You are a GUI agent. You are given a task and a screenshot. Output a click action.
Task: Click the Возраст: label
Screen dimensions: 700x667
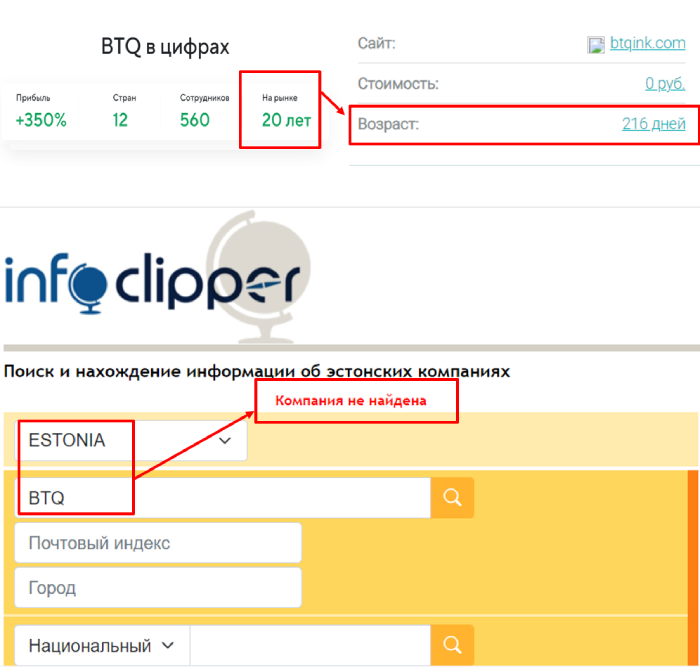388,124
